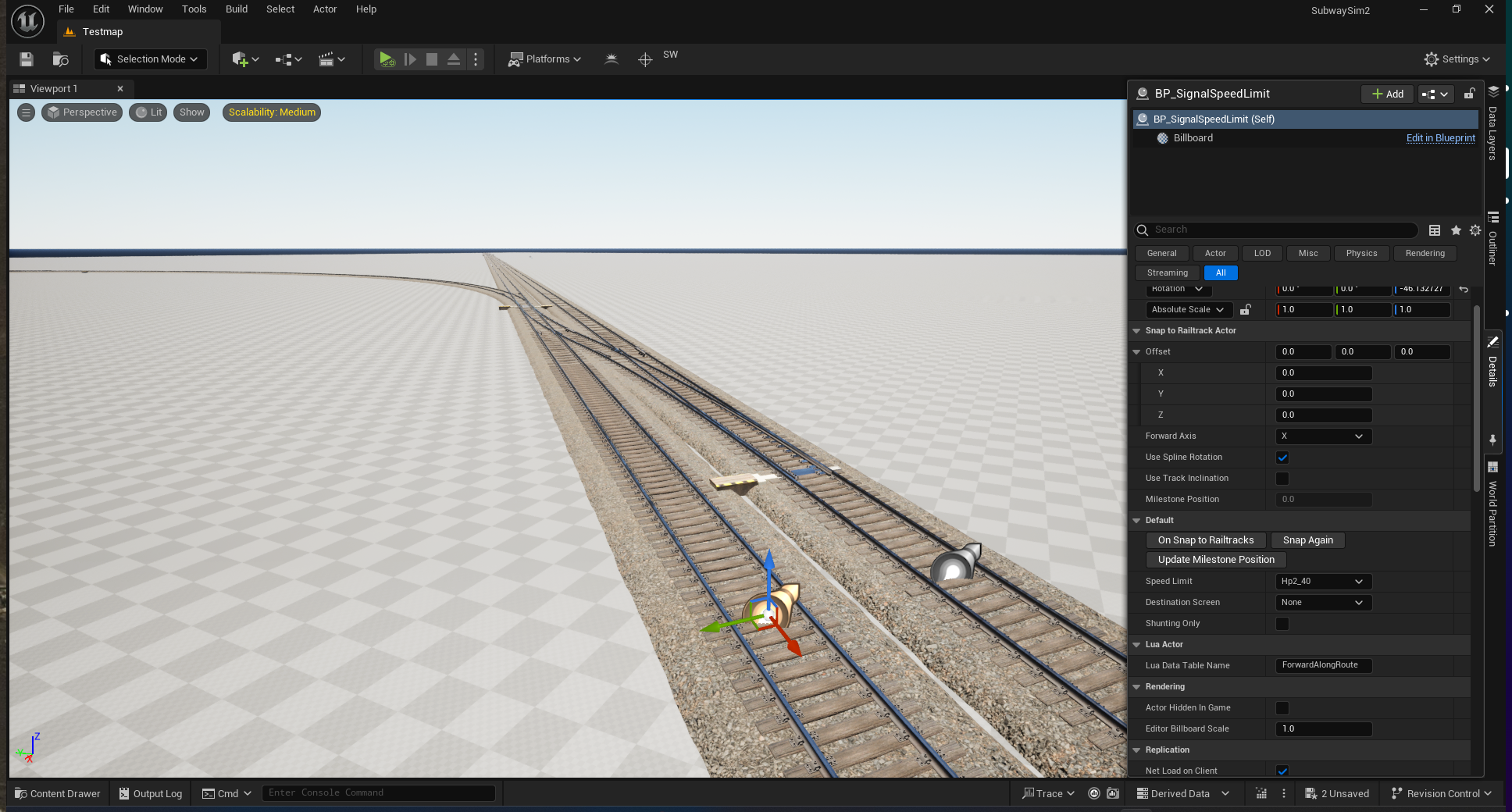Select the Physics filter tab
This screenshot has width=1512, height=812.
click(1361, 254)
